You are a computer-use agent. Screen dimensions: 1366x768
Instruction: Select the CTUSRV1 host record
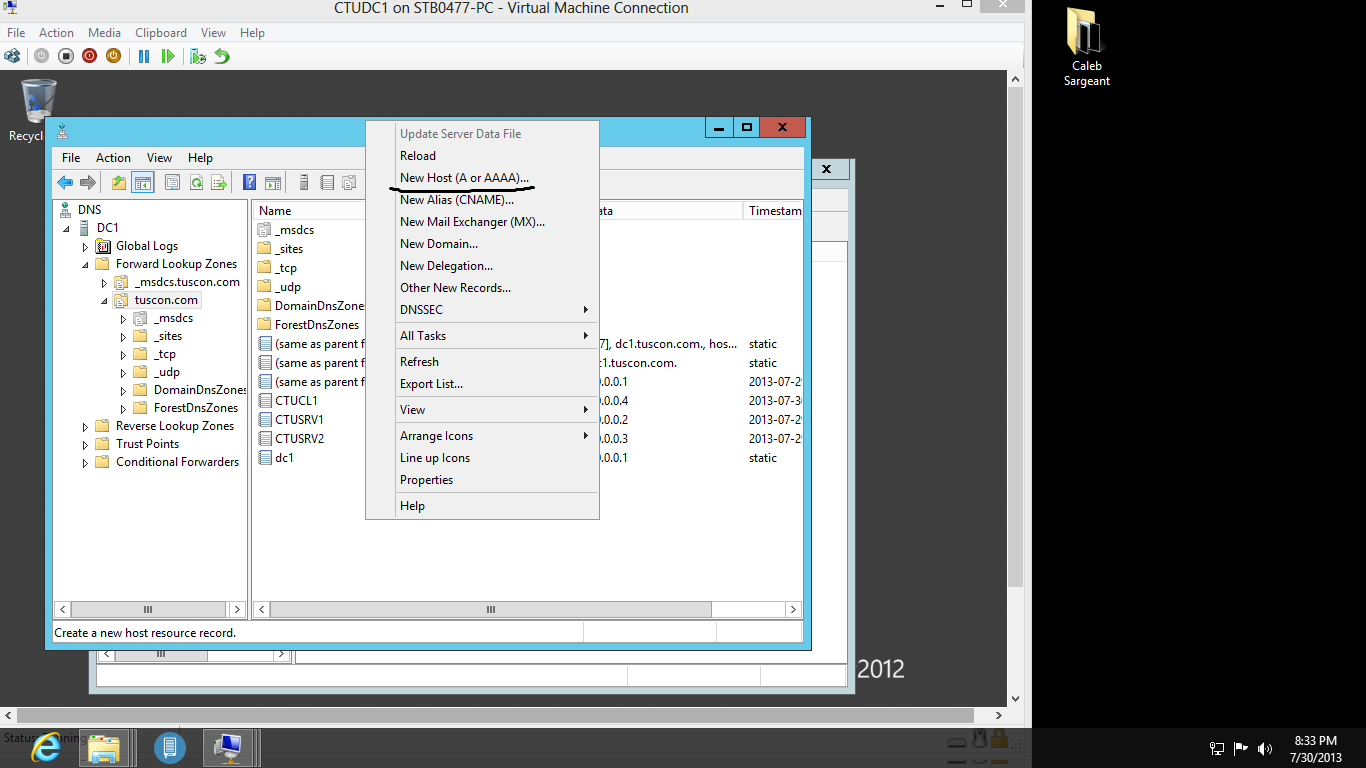[299, 420]
